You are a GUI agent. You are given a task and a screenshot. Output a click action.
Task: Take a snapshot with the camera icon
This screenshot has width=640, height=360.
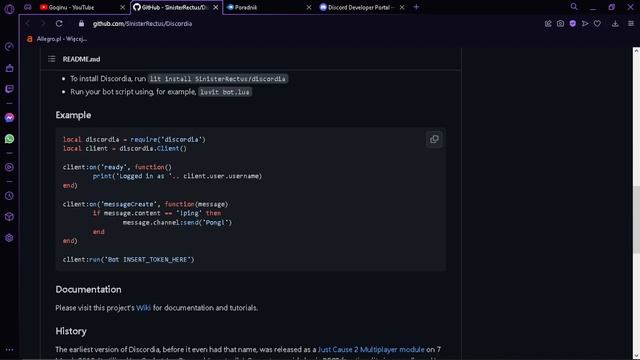click(560, 24)
